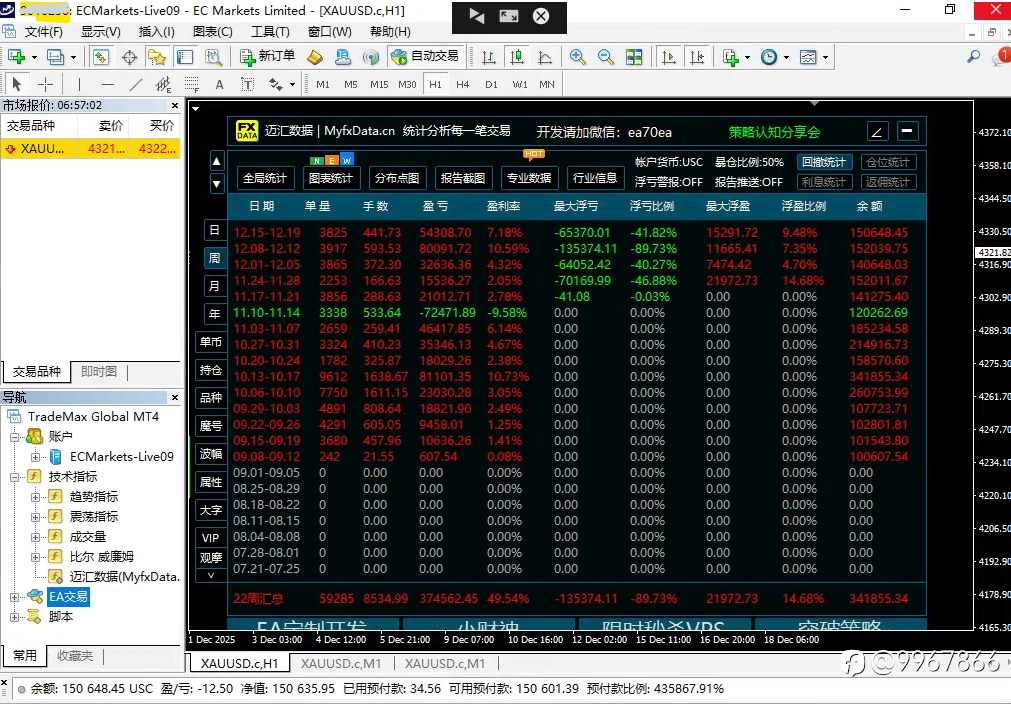Image resolution: width=1011 pixels, height=704 pixels.
Task: Click the 报告截图 button
Action: [463, 178]
